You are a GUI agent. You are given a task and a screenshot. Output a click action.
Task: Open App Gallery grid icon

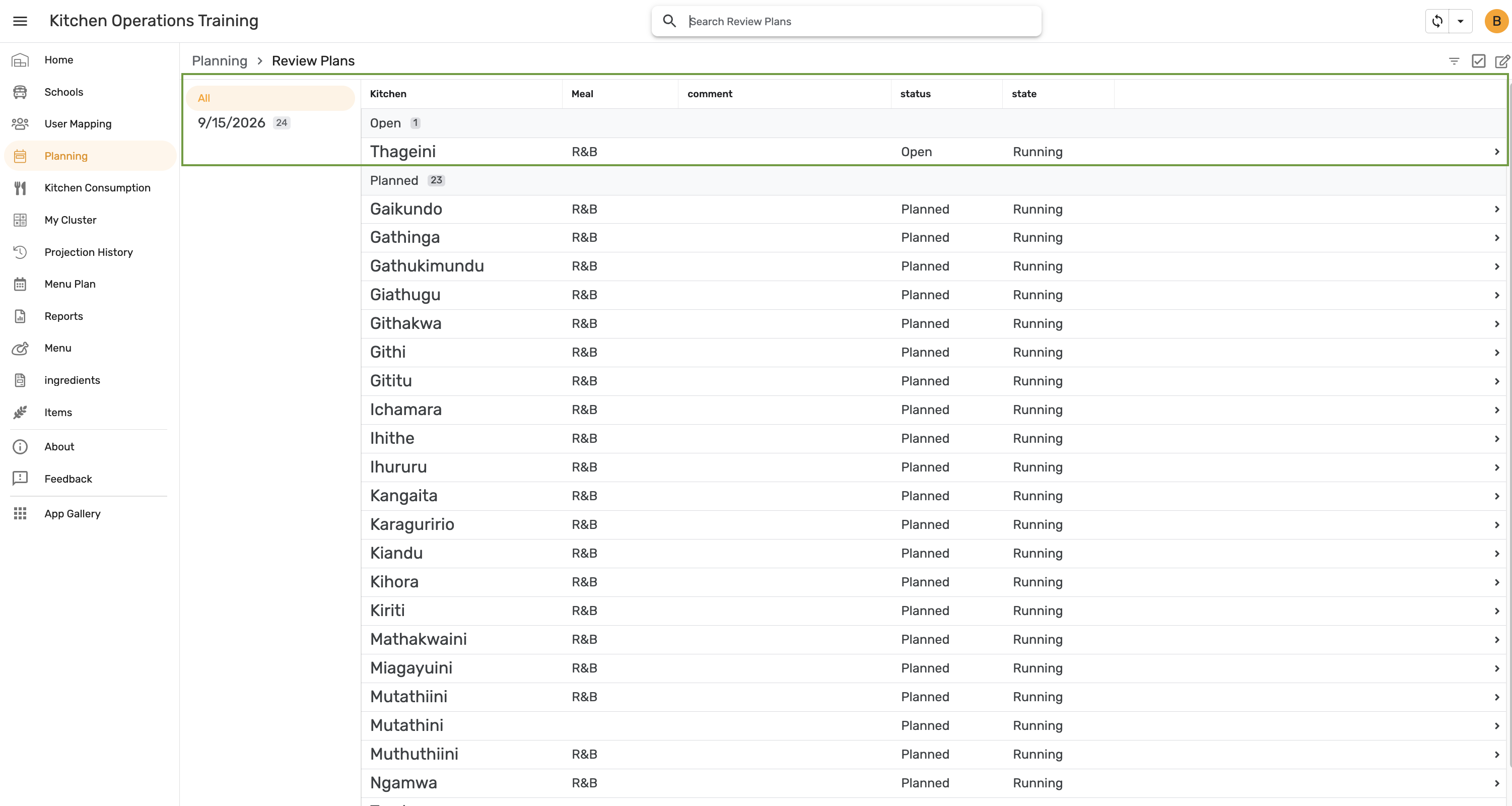click(20, 514)
